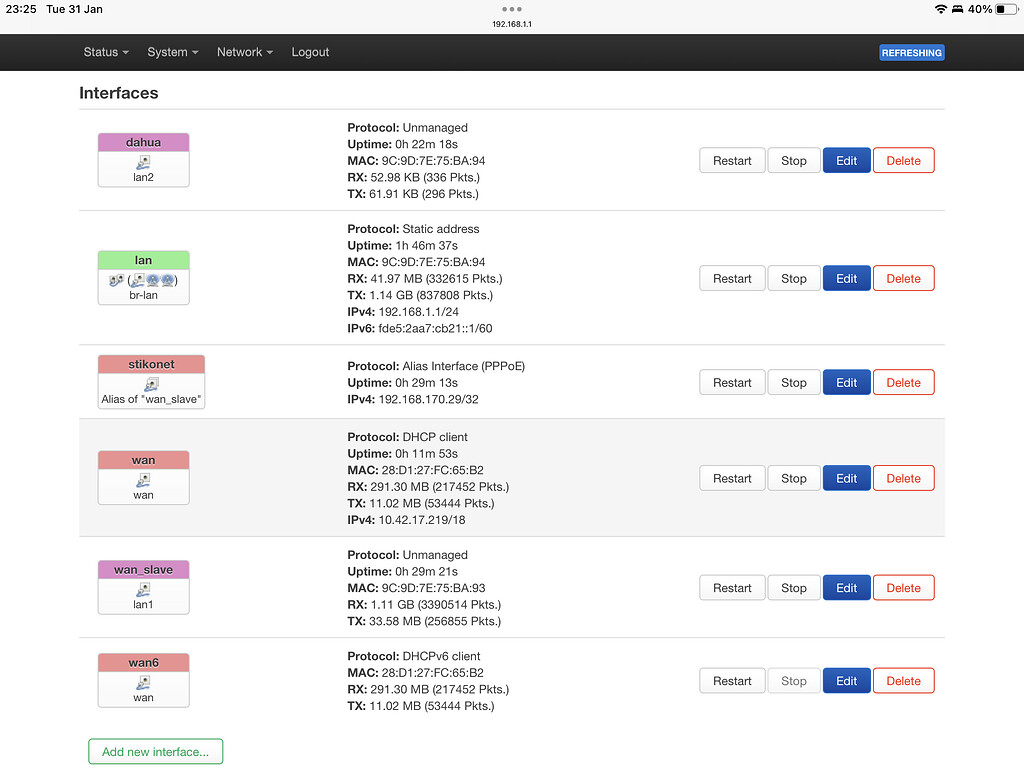Click the dahua lan2 interface icon
This screenshot has height=768, width=1024.
coord(143,161)
